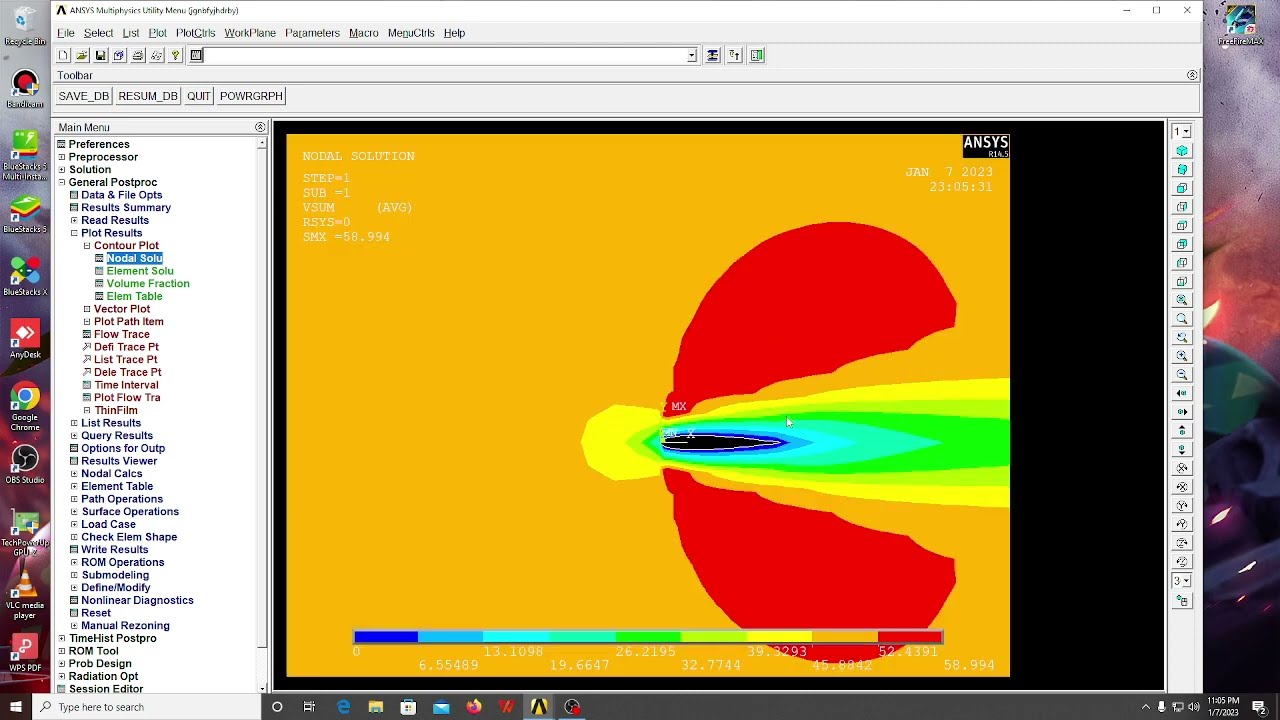
Task: Open the Recycle Bin desktop icon
Action: 25,26
